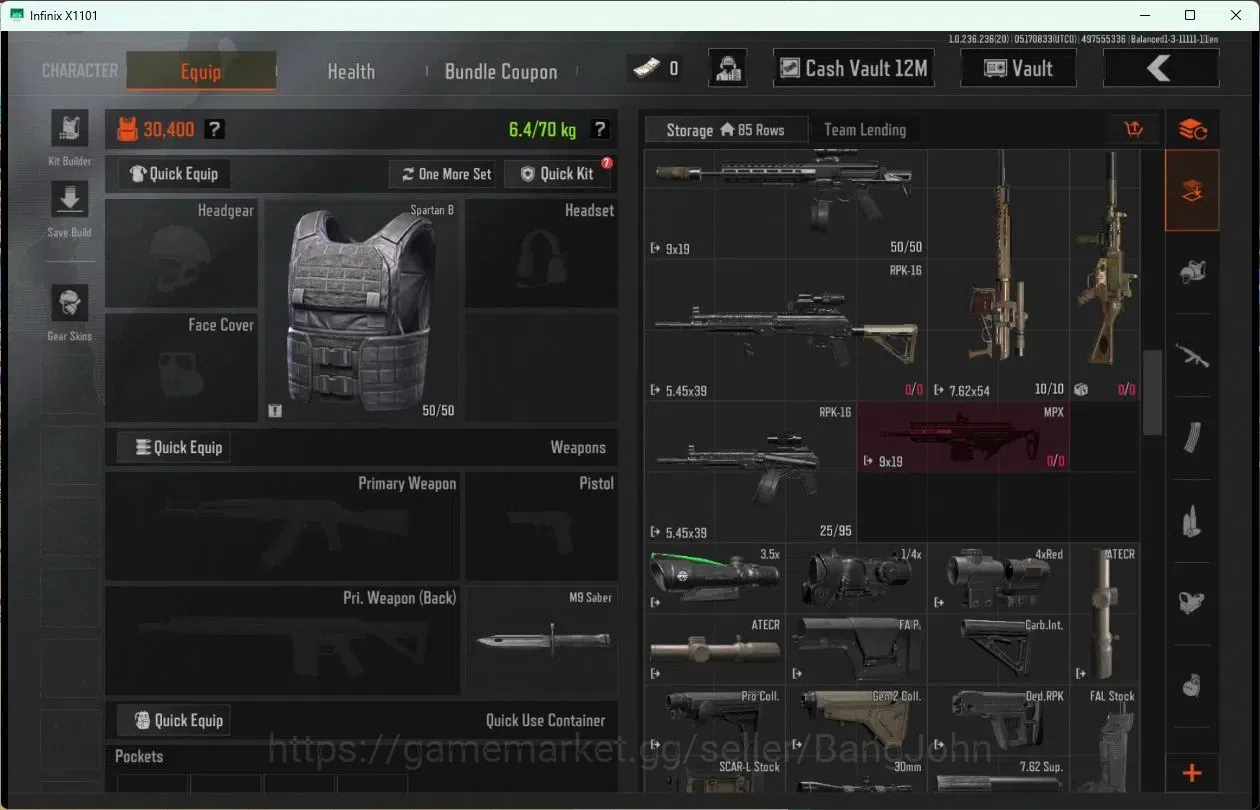The height and width of the screenshot is (810, 1260).
Task: Click Quick Equip for Quick Use Container
Action: coord(175,720)
